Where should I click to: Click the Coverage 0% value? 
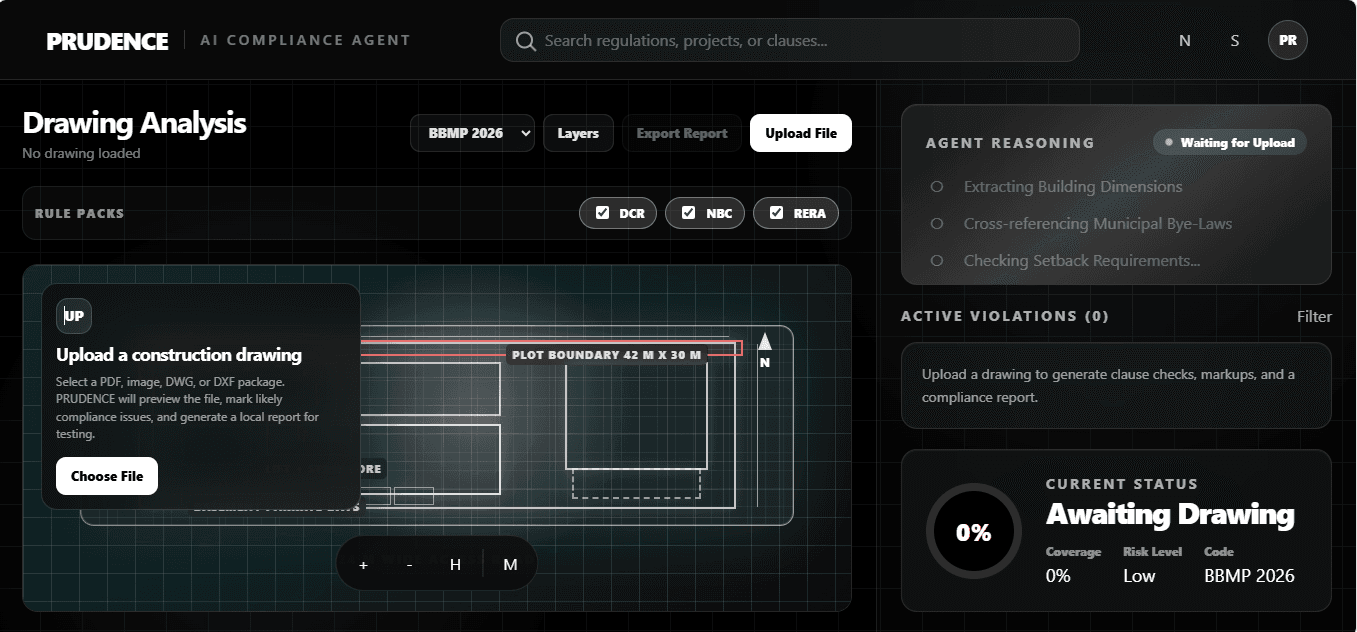pos(1058,576)
